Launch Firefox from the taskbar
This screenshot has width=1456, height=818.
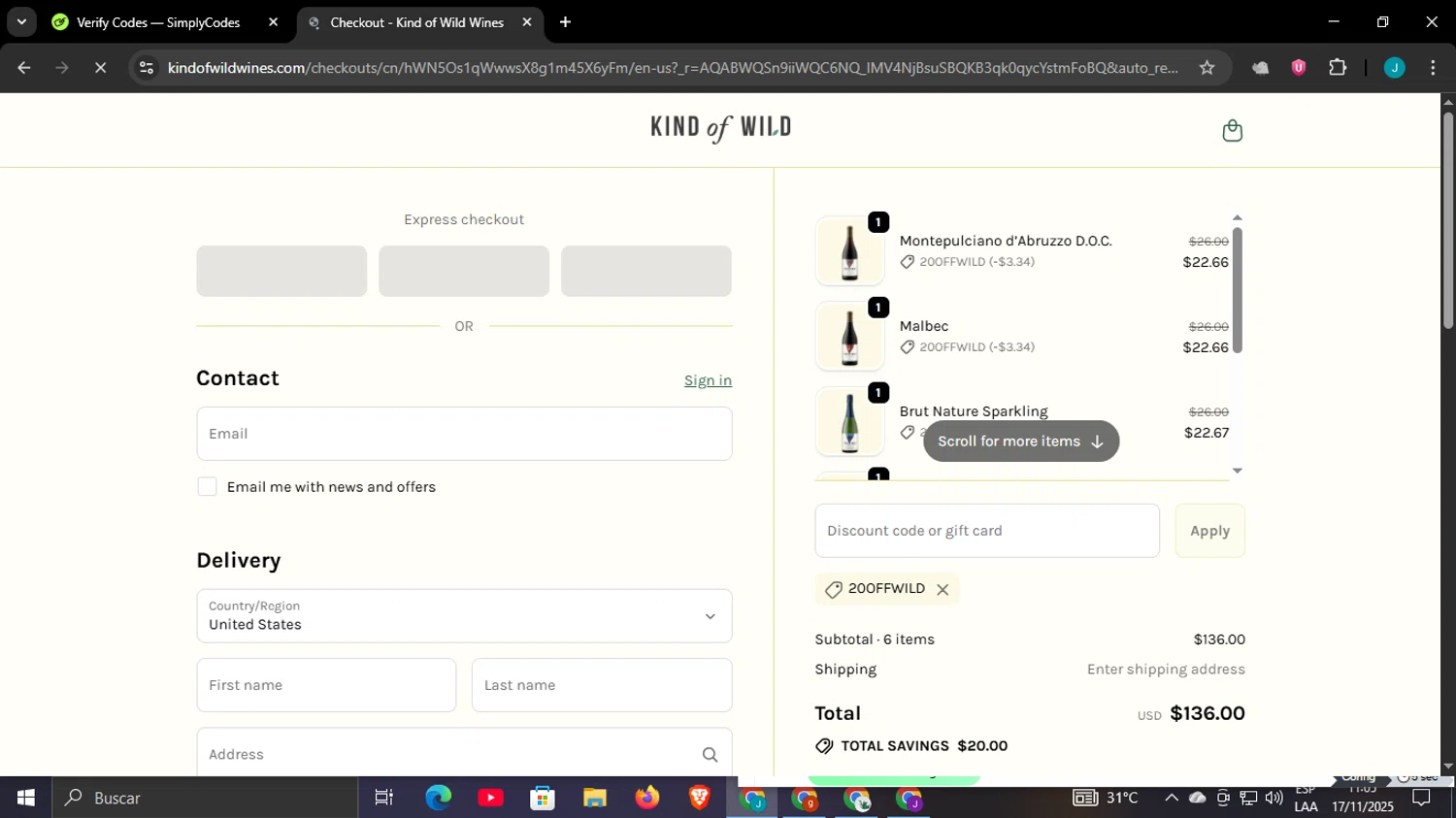click(x=647, y=798)
